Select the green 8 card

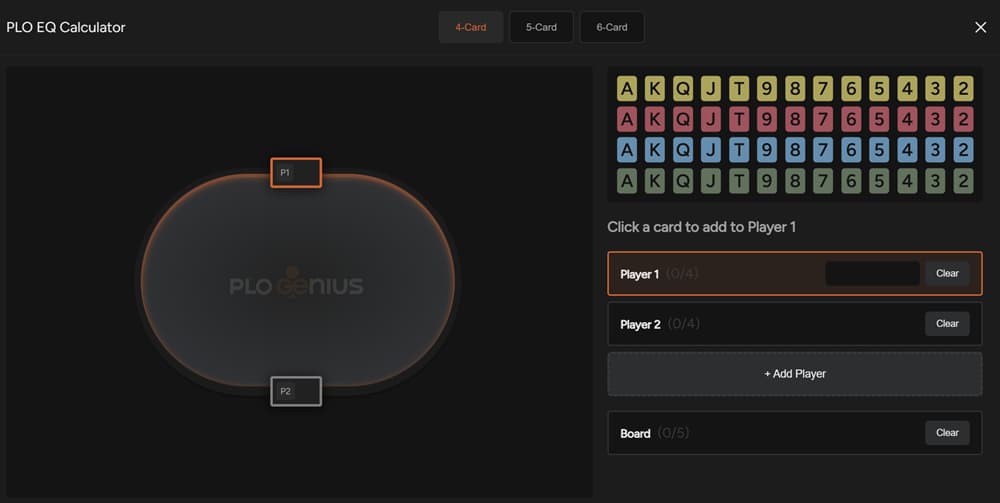(795, 181)
